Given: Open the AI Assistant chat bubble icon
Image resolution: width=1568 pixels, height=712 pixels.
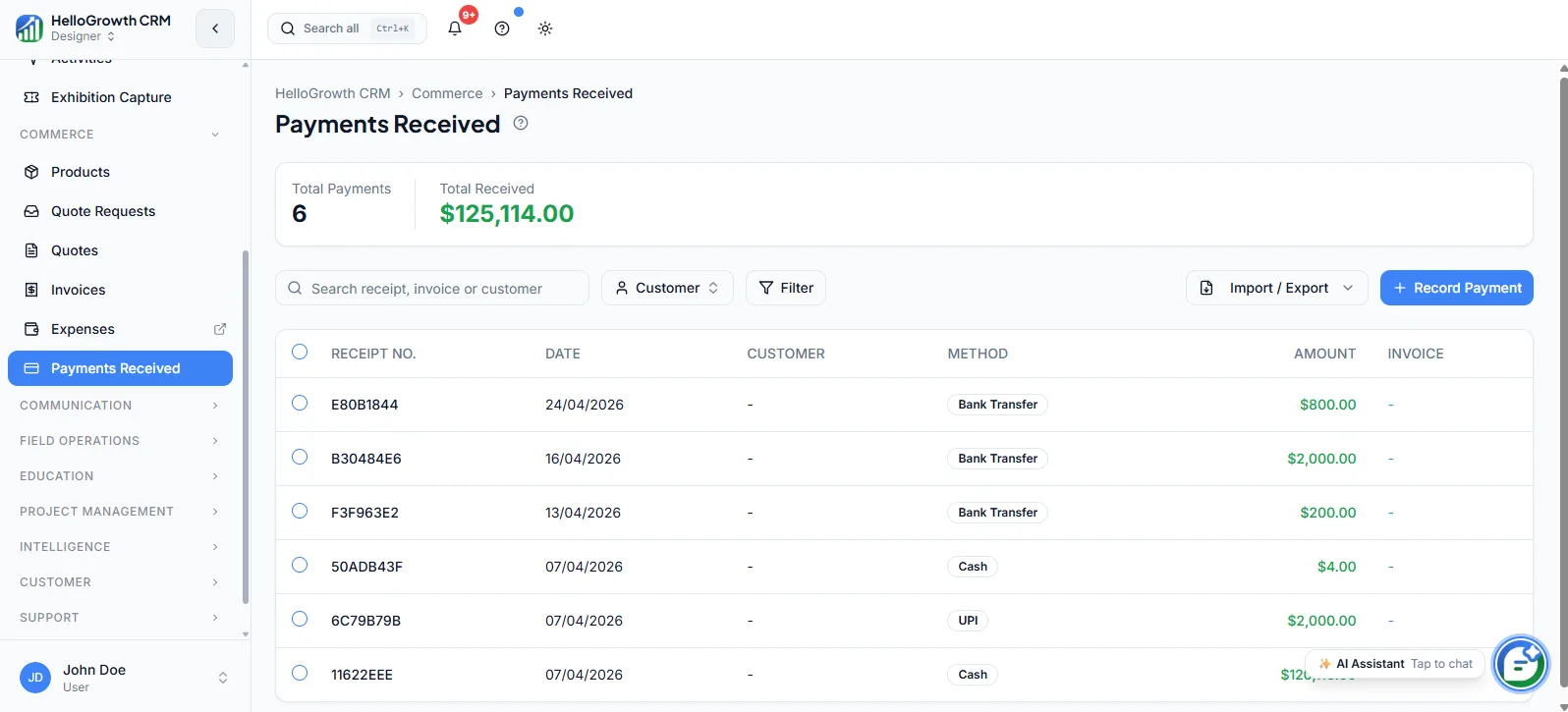Looking at the screenshot, I should coord(1521,664).
